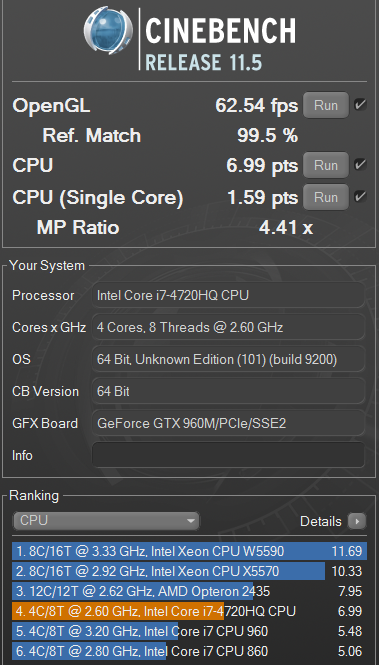Click the Details arrow icon in Ranking
This screenshot has height=665, width=379.
pyautogui.click(x=357, y=521)
